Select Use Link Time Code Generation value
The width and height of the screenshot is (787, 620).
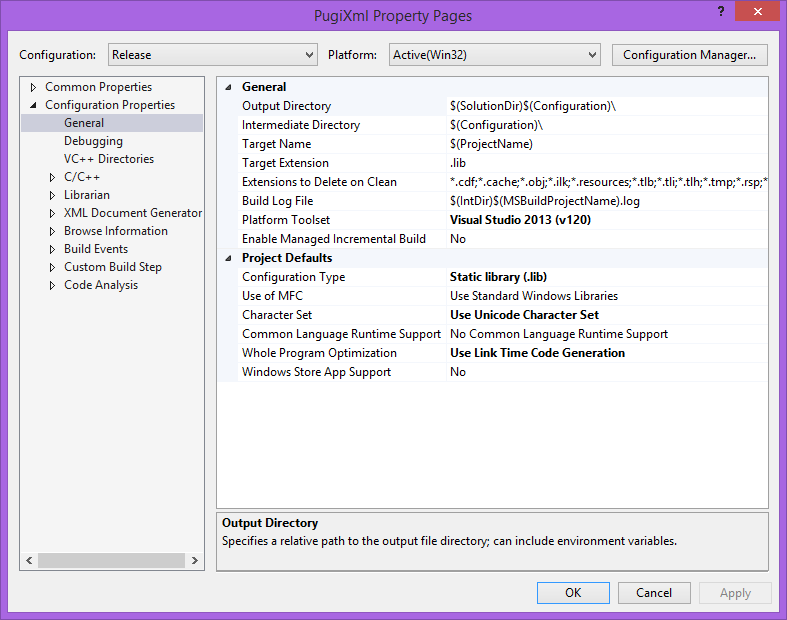[607, 353]
